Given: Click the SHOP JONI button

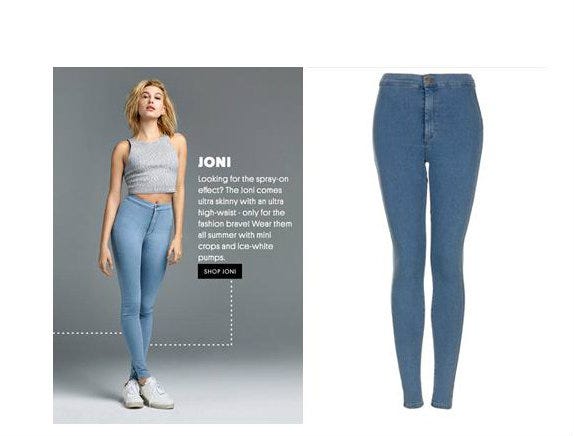Looking at the screenshot, I should tap(220, 271).
